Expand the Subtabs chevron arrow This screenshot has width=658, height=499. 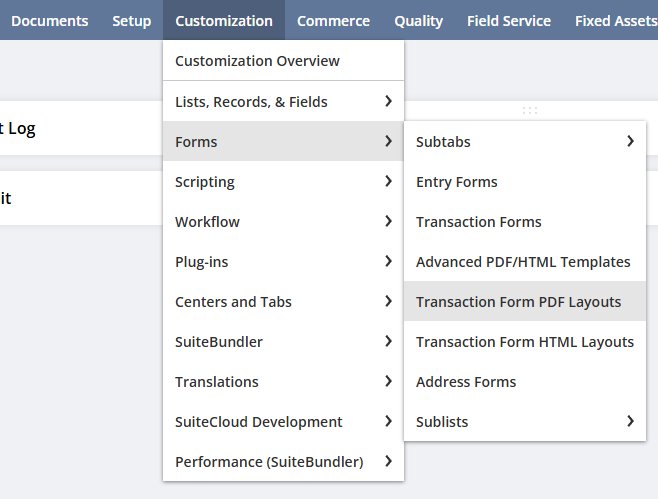(630, 141)
